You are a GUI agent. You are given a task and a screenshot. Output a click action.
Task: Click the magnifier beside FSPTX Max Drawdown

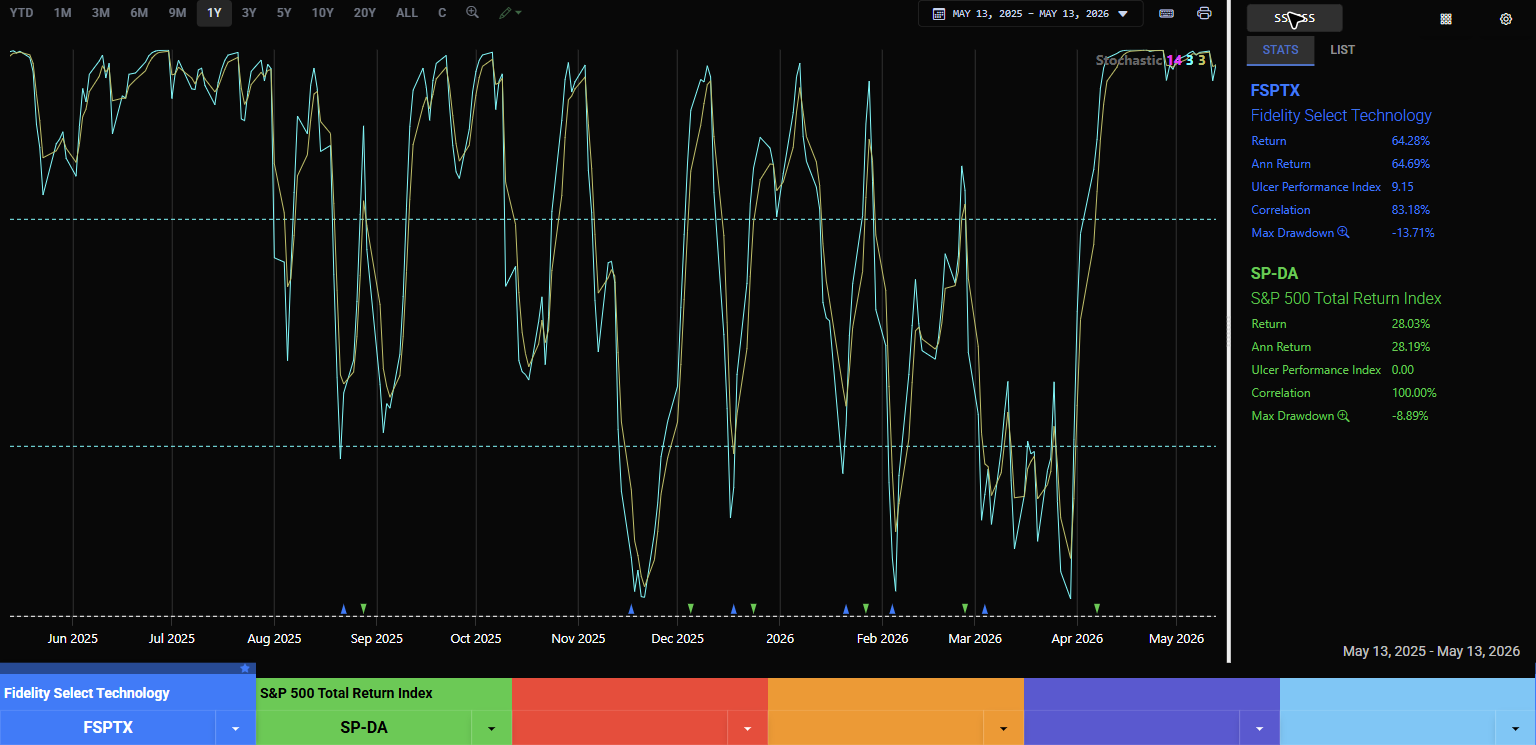(1344, 233)
